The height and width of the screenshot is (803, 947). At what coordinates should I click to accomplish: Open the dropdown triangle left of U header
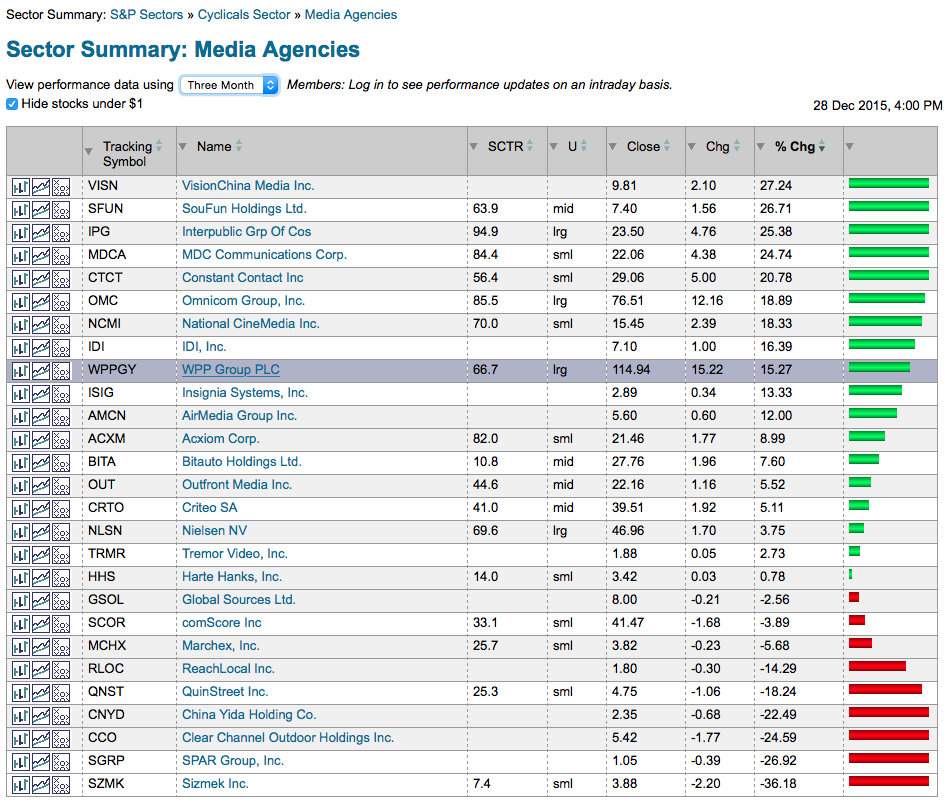tap(554, 147)
